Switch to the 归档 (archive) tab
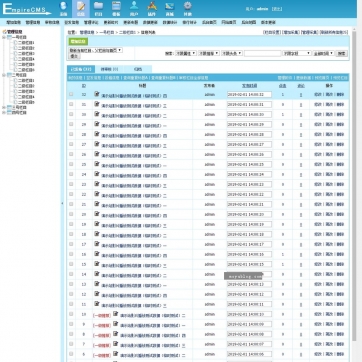 [x=138, y=69]
